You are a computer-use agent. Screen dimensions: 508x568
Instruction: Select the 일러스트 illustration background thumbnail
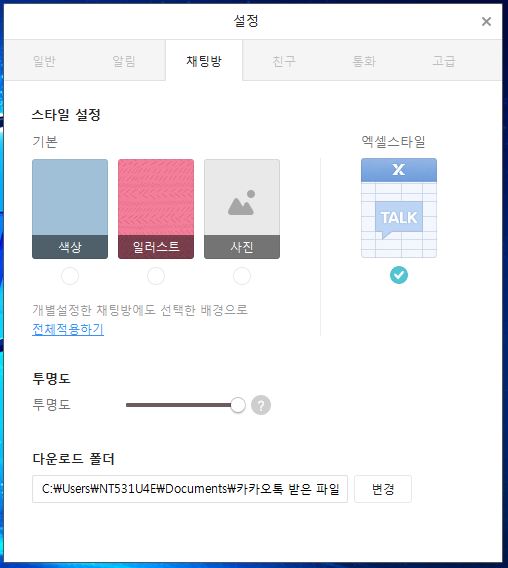coord(156,209)
